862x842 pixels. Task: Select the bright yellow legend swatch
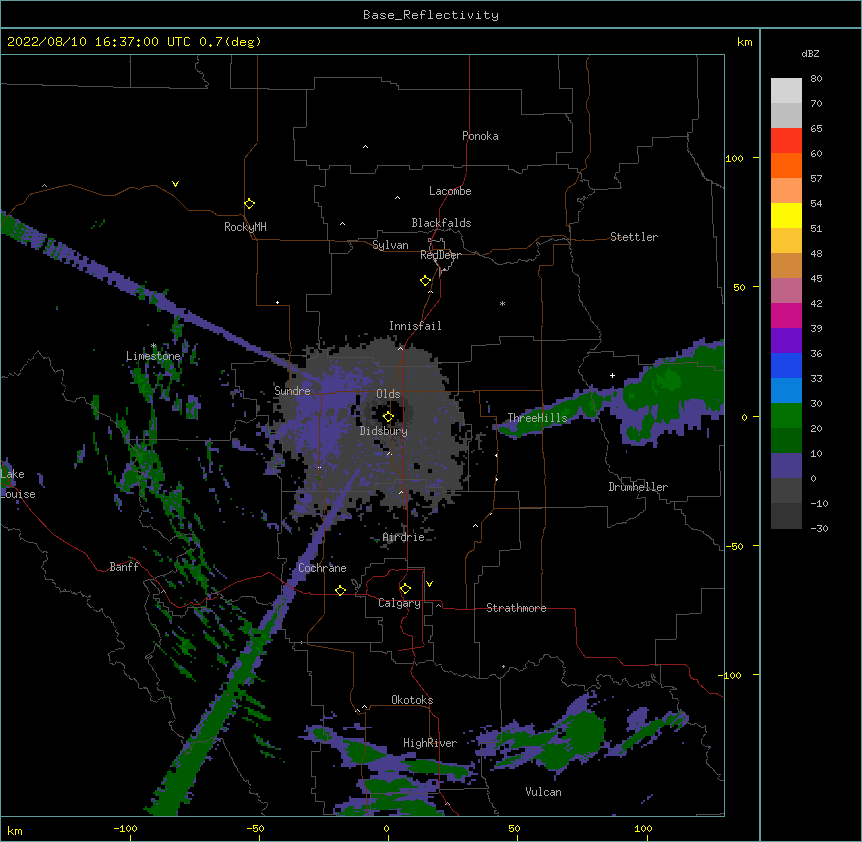786,215
